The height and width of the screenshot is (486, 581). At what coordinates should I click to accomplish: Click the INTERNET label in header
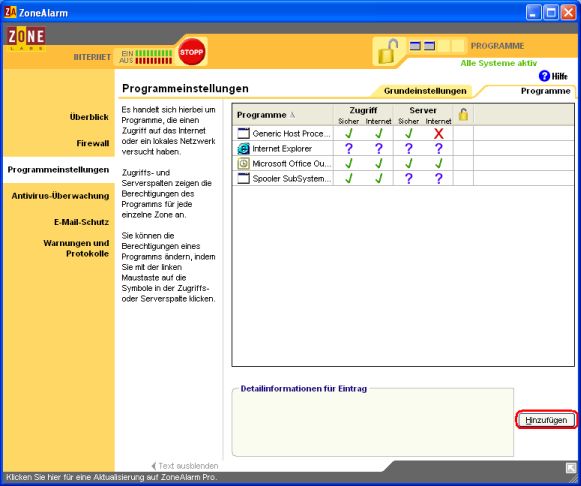point(92,57)
